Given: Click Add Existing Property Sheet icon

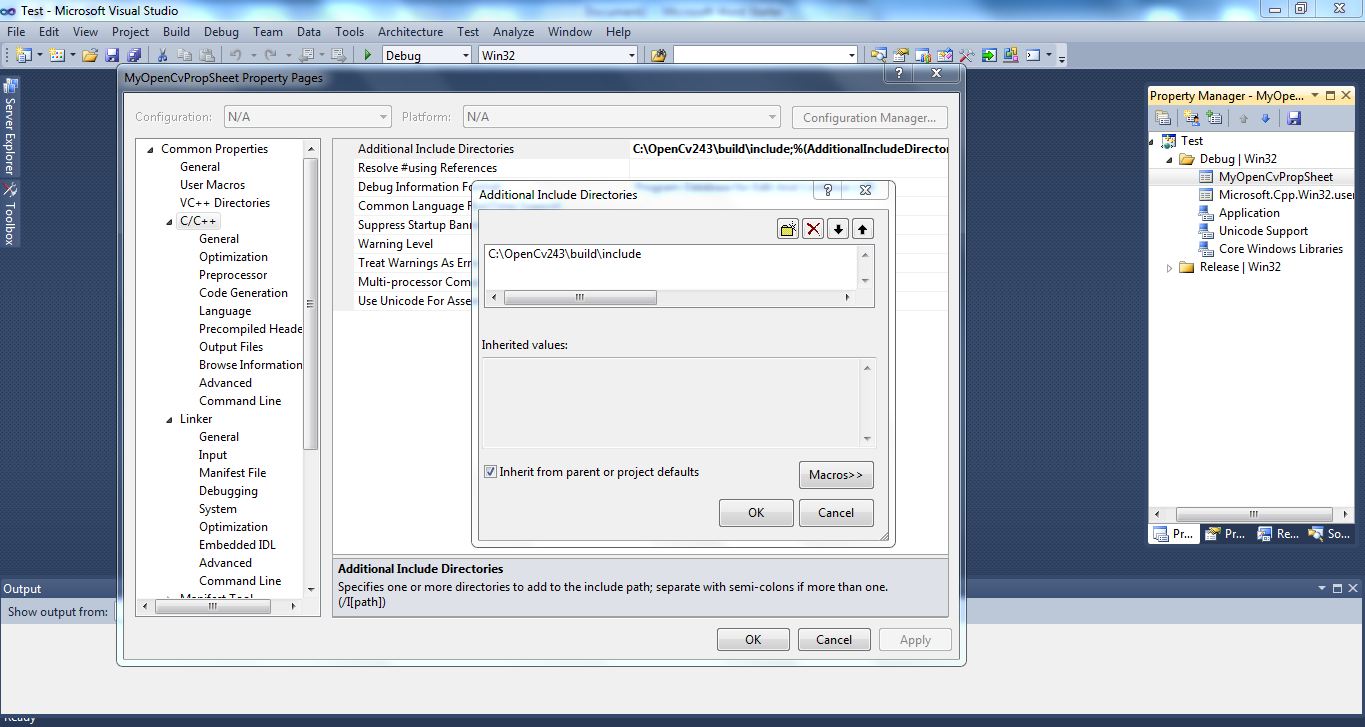Looking at the screenshot, I should (x=1214, y=118).
